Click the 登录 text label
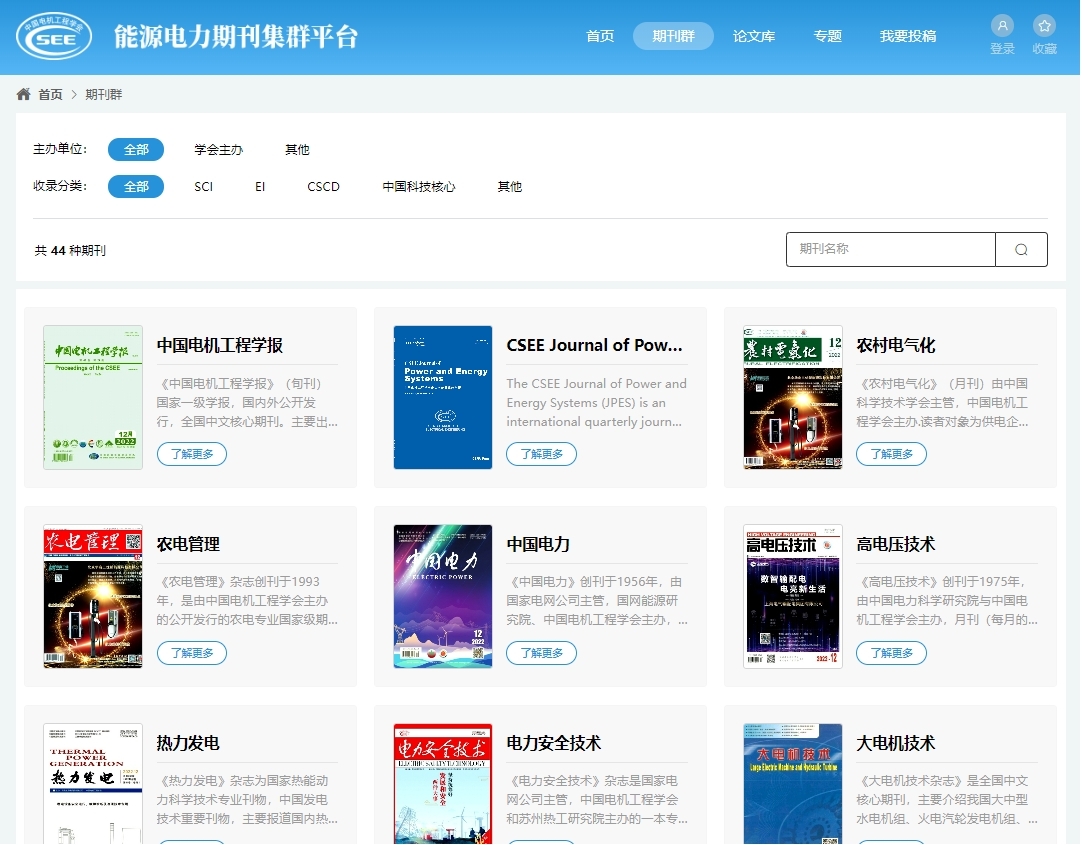 [x=1002, y=49]
